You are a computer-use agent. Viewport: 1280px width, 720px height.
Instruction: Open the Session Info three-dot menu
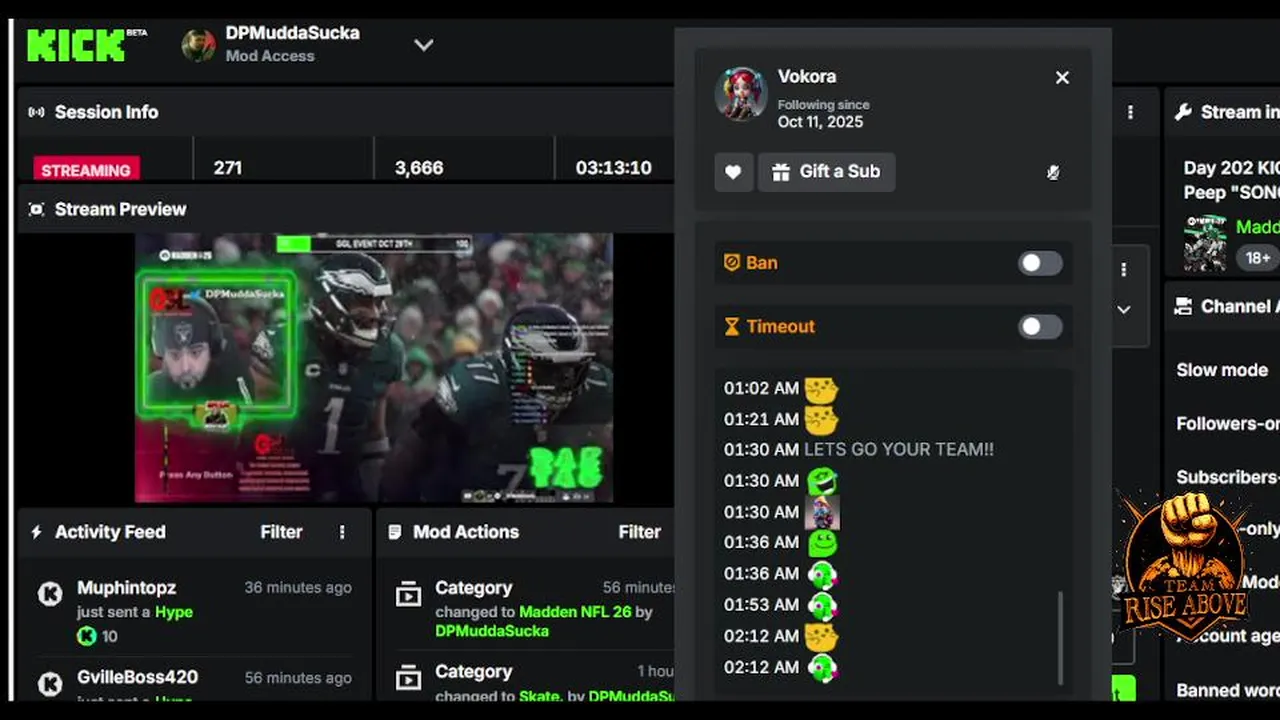[1131, 112]
